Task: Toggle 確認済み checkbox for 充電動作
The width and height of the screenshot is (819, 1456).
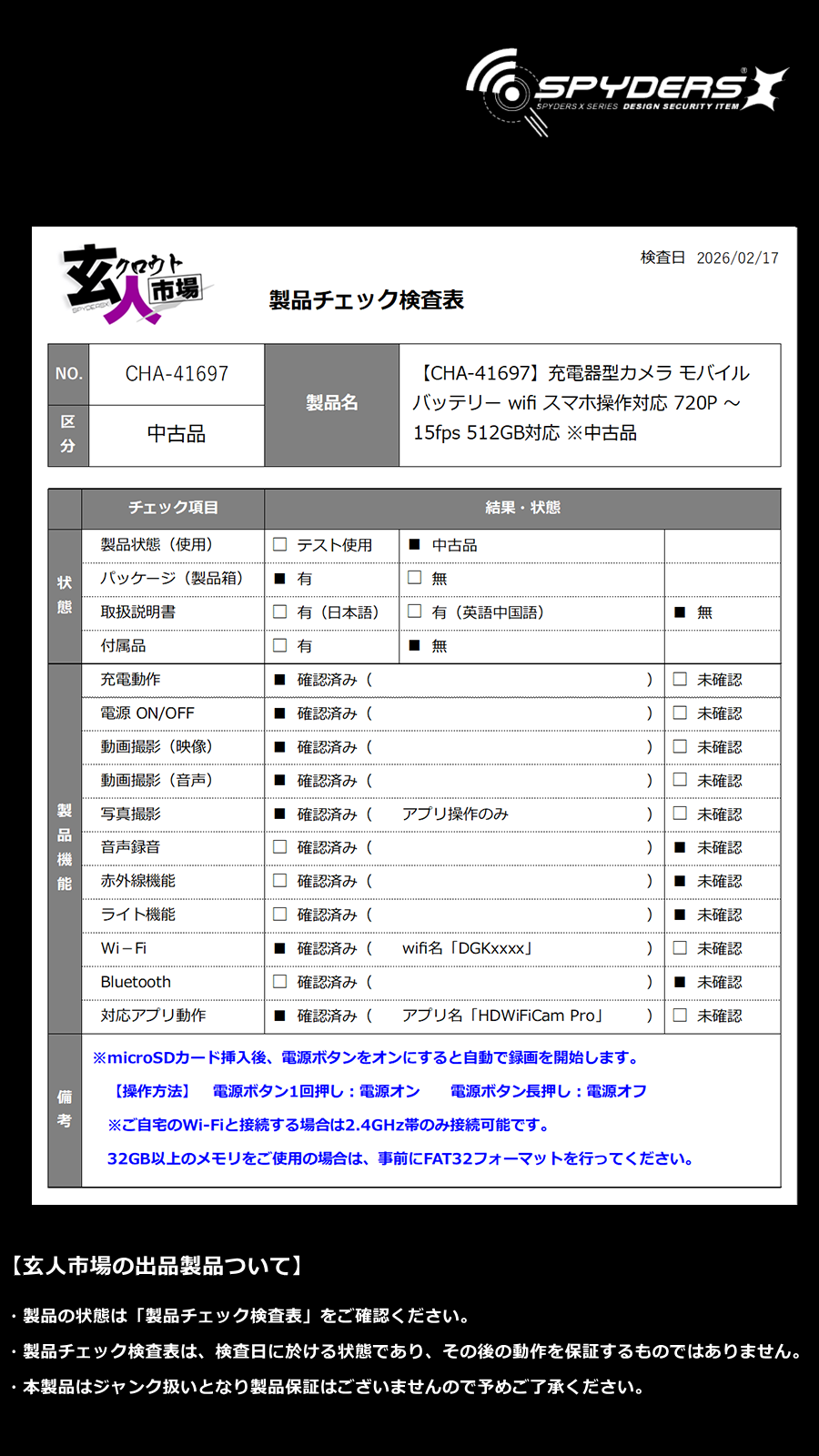Action: pos(280,680)
